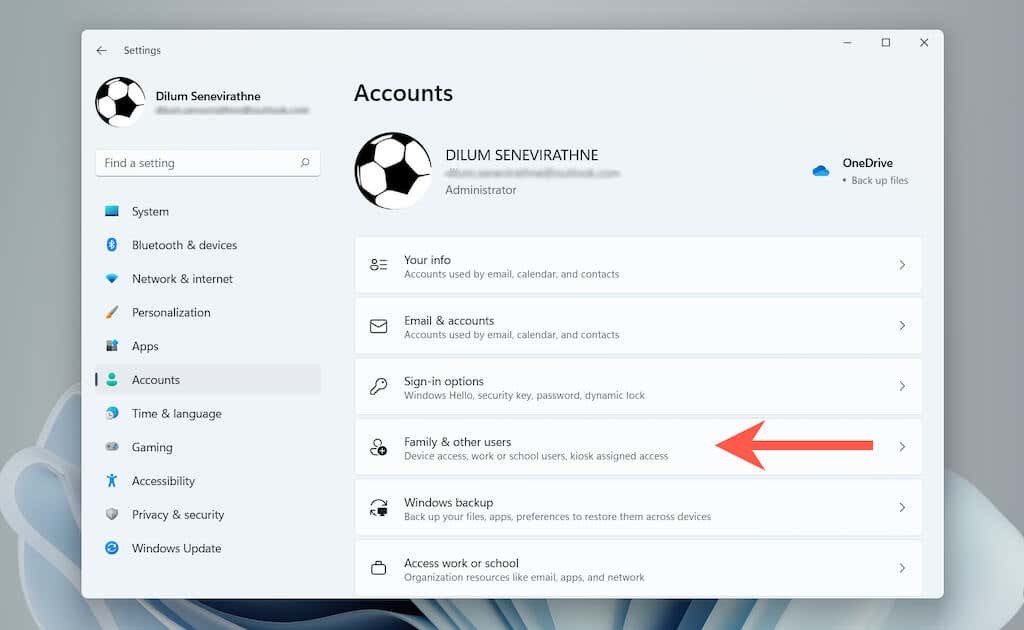Screen dimensions: 1024x630
Task: Expand Windows backup chevron arrow
Action: pos(902,507)
